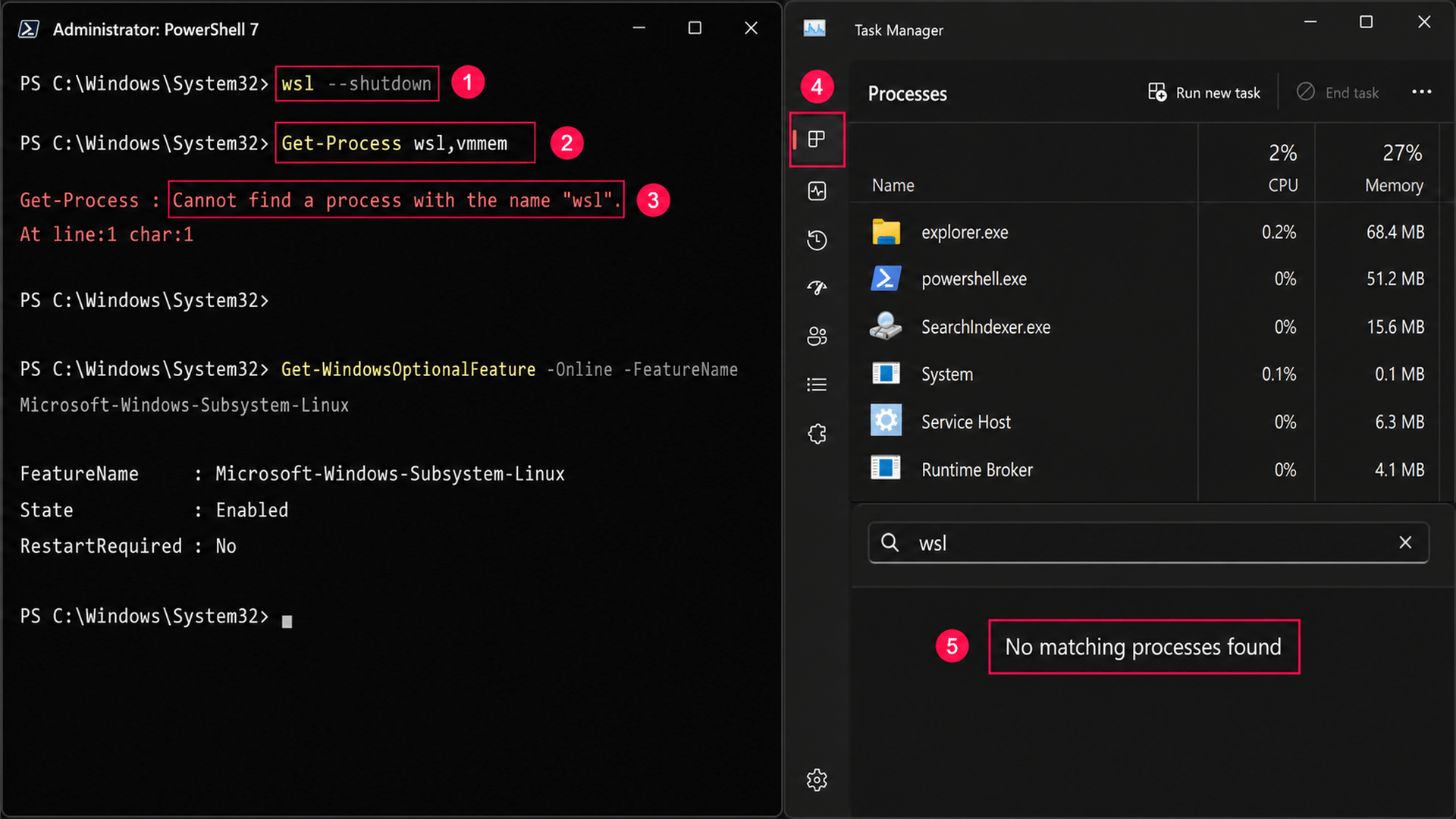The height and width of the screenshot is (819, 1456).
Task: Click the explorer.exe folder icon
Action: 886,232
